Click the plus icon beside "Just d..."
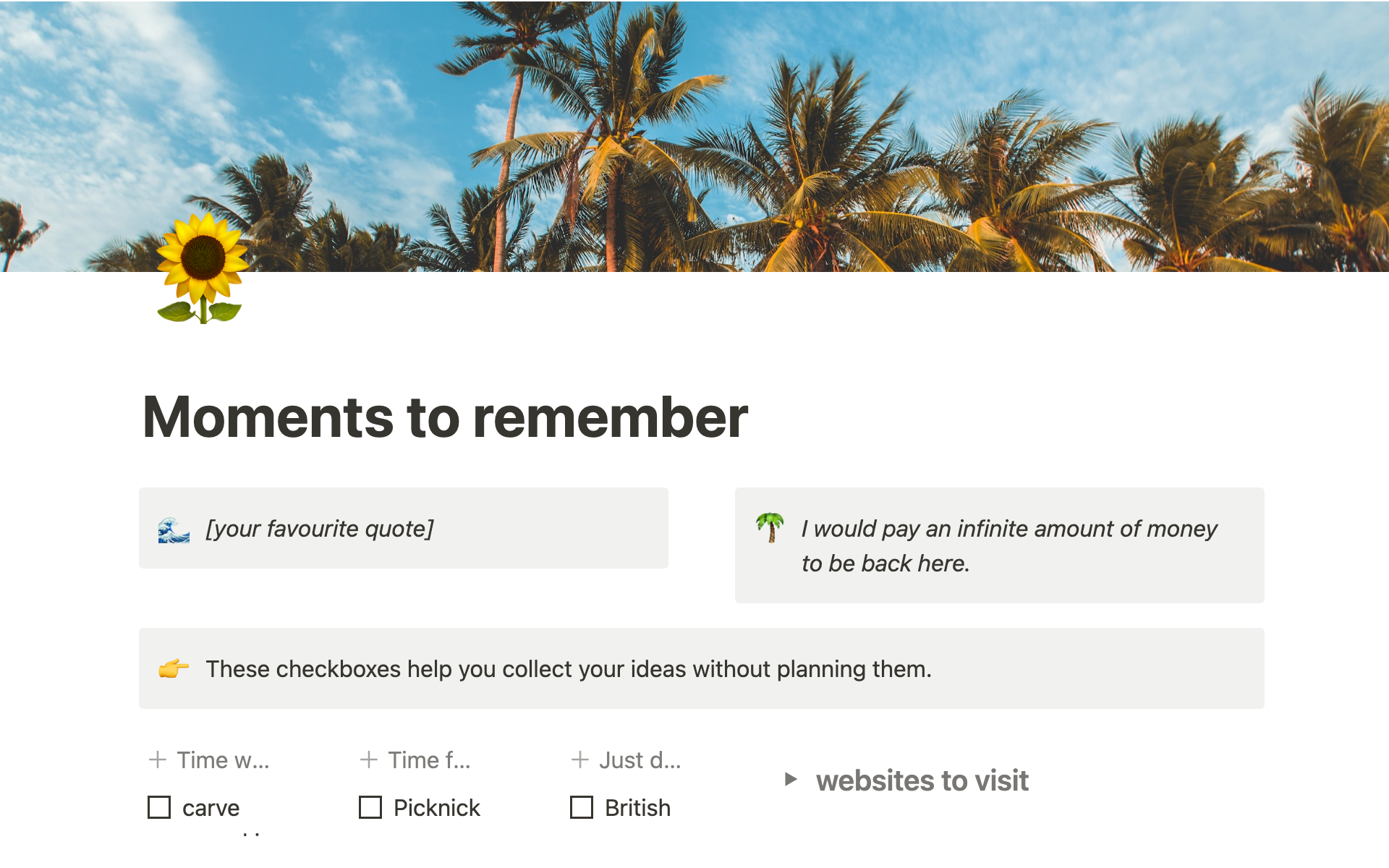Viewport: 1389px width, 868px height. coord(579,759)
